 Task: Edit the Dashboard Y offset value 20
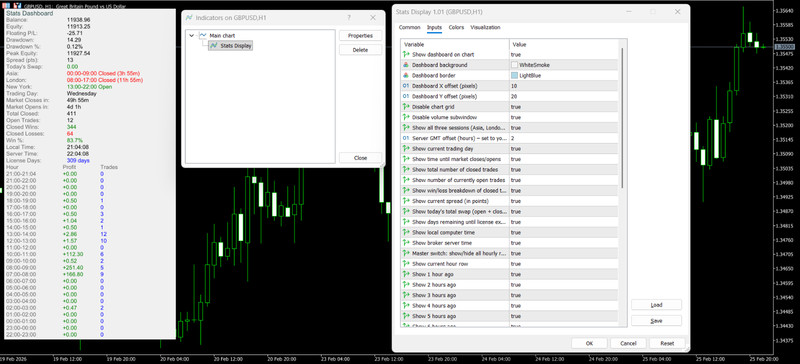click(563, 96)
